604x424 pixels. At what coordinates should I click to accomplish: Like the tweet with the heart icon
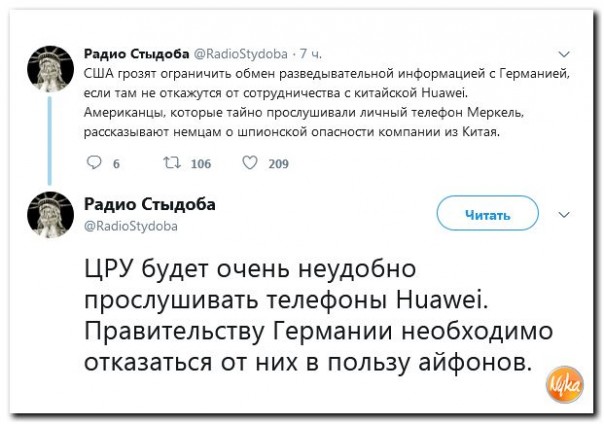[249, 164]
